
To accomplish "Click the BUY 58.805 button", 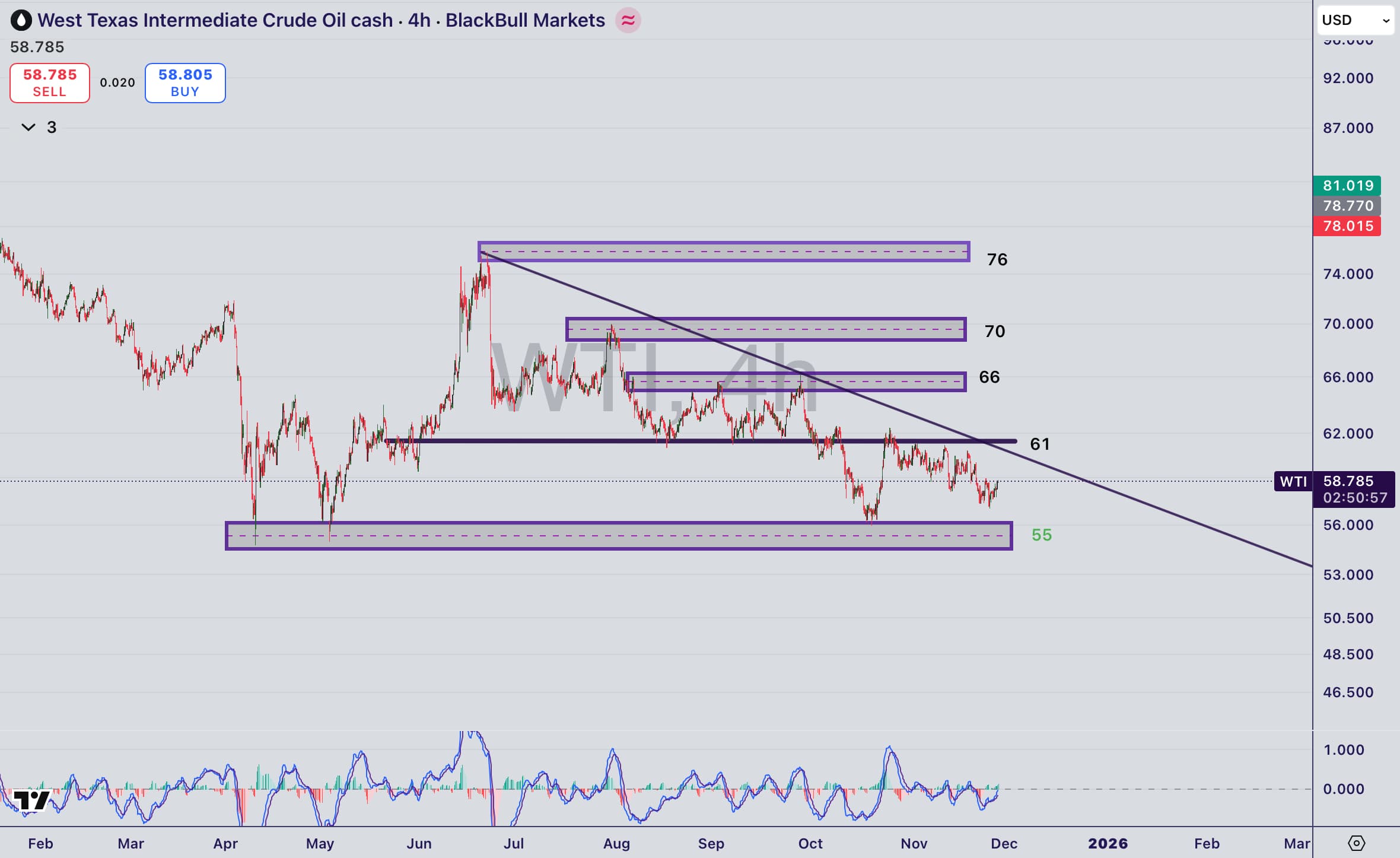I will 185,82.
